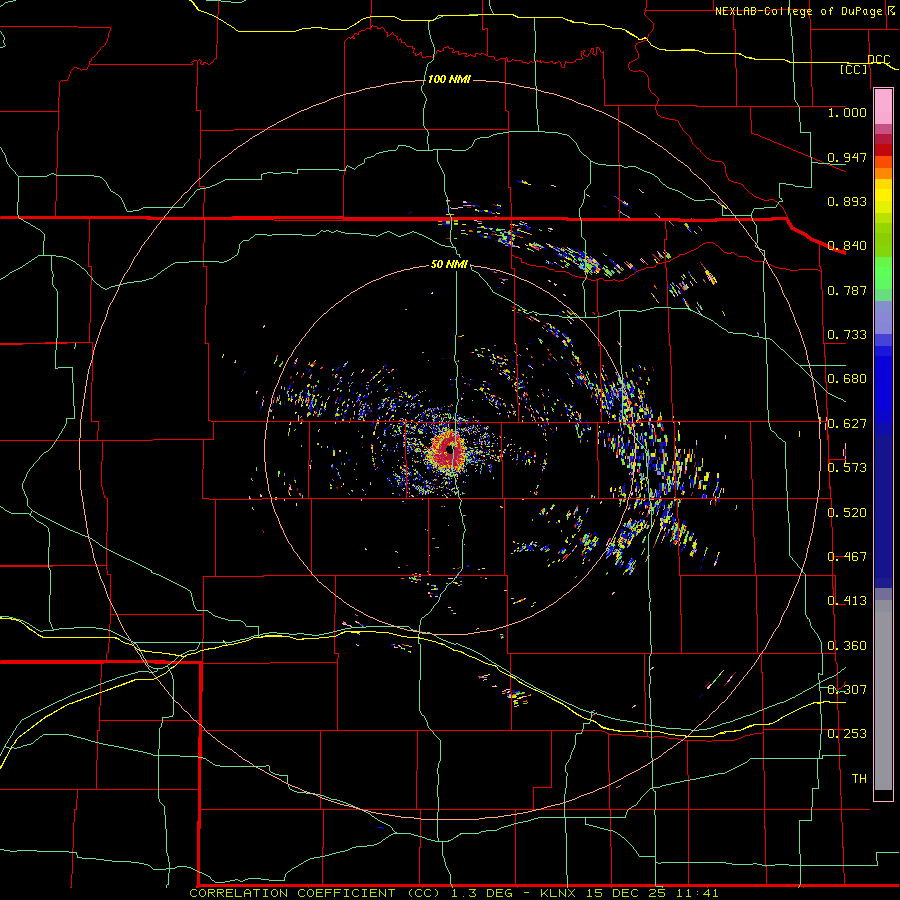The image size is (900, 900).
Task: Click the 0.413 color scale value
Action: click(847, 601)
